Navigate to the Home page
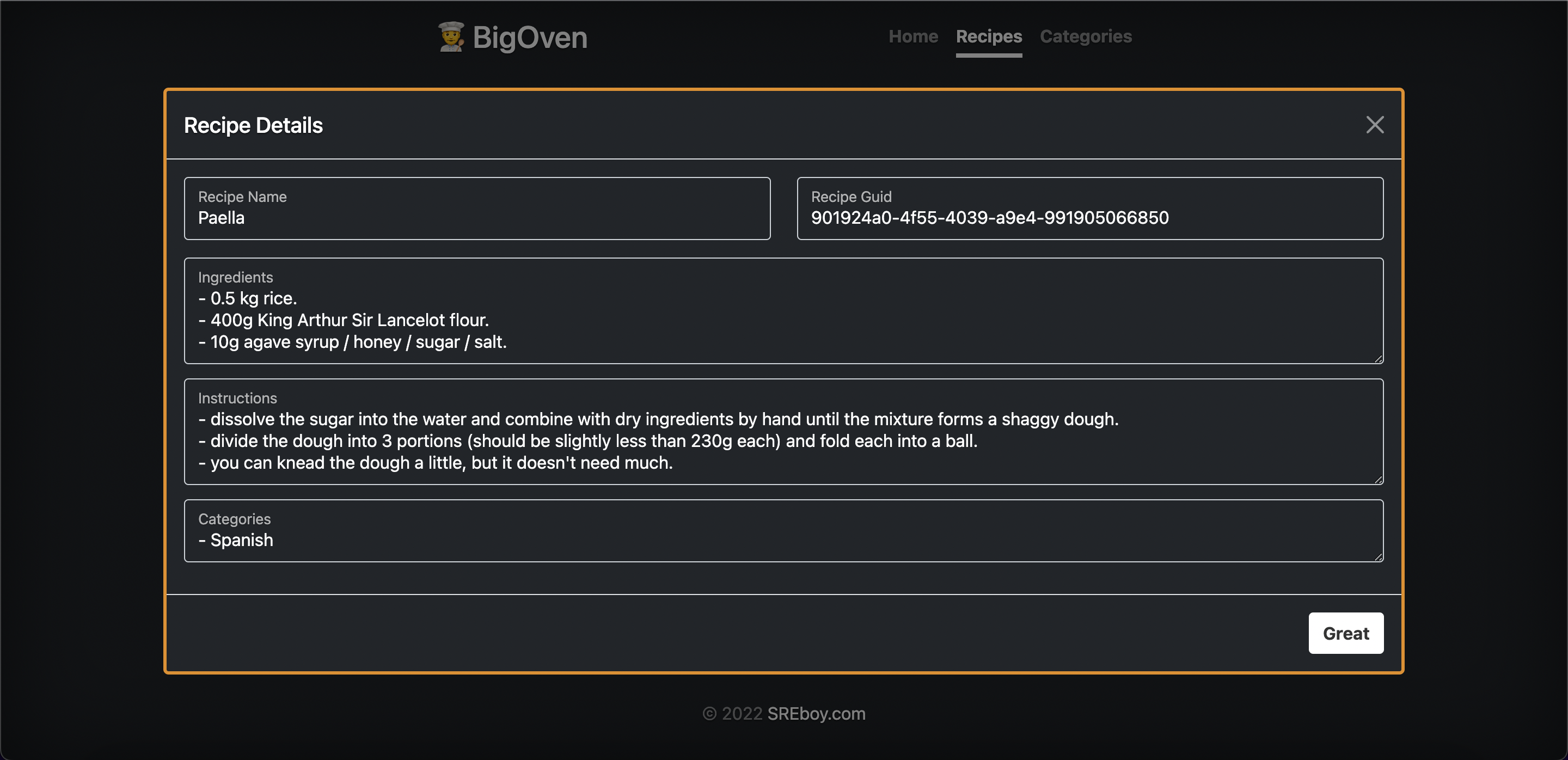Image resolution: width=1568 pixels, height=760 pixels. point(913,36)
